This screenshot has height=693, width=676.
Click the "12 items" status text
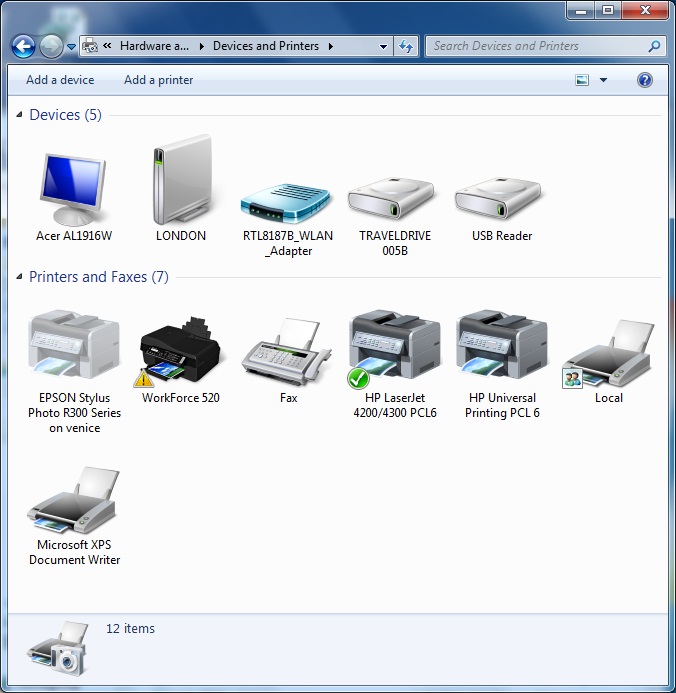(x=130, y=628)
